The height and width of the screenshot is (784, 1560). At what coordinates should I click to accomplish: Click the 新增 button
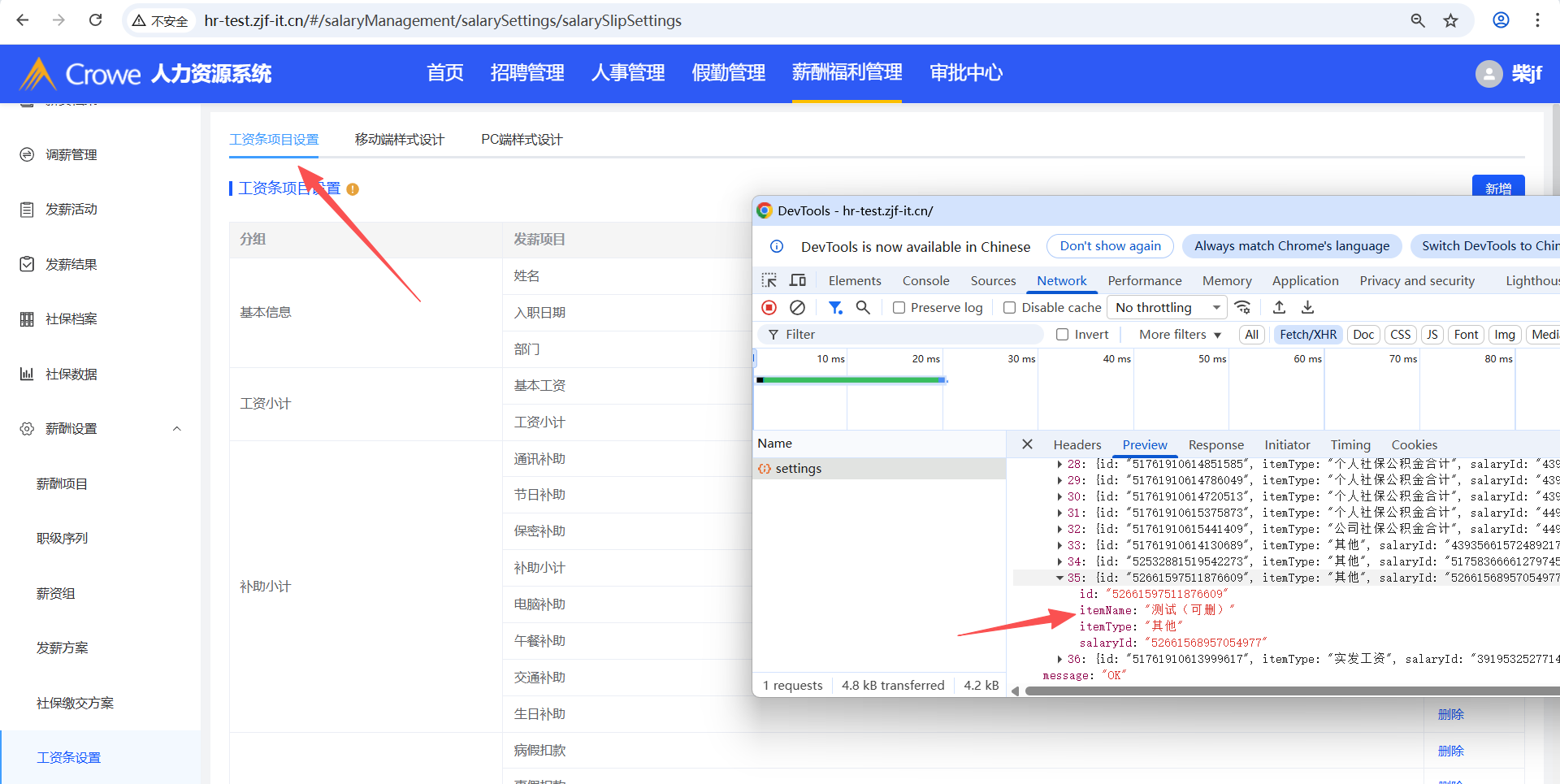pyautogui.click(x=1497, y=188)
